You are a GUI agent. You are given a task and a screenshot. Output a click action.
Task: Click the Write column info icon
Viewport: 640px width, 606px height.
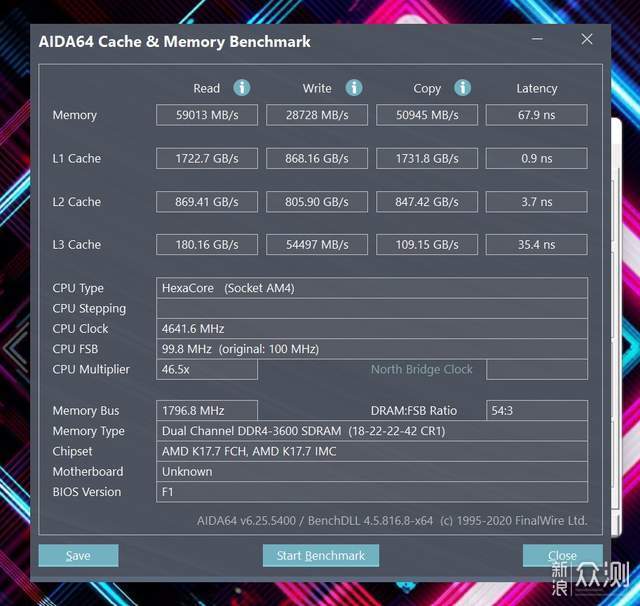(x=354, y=88)
